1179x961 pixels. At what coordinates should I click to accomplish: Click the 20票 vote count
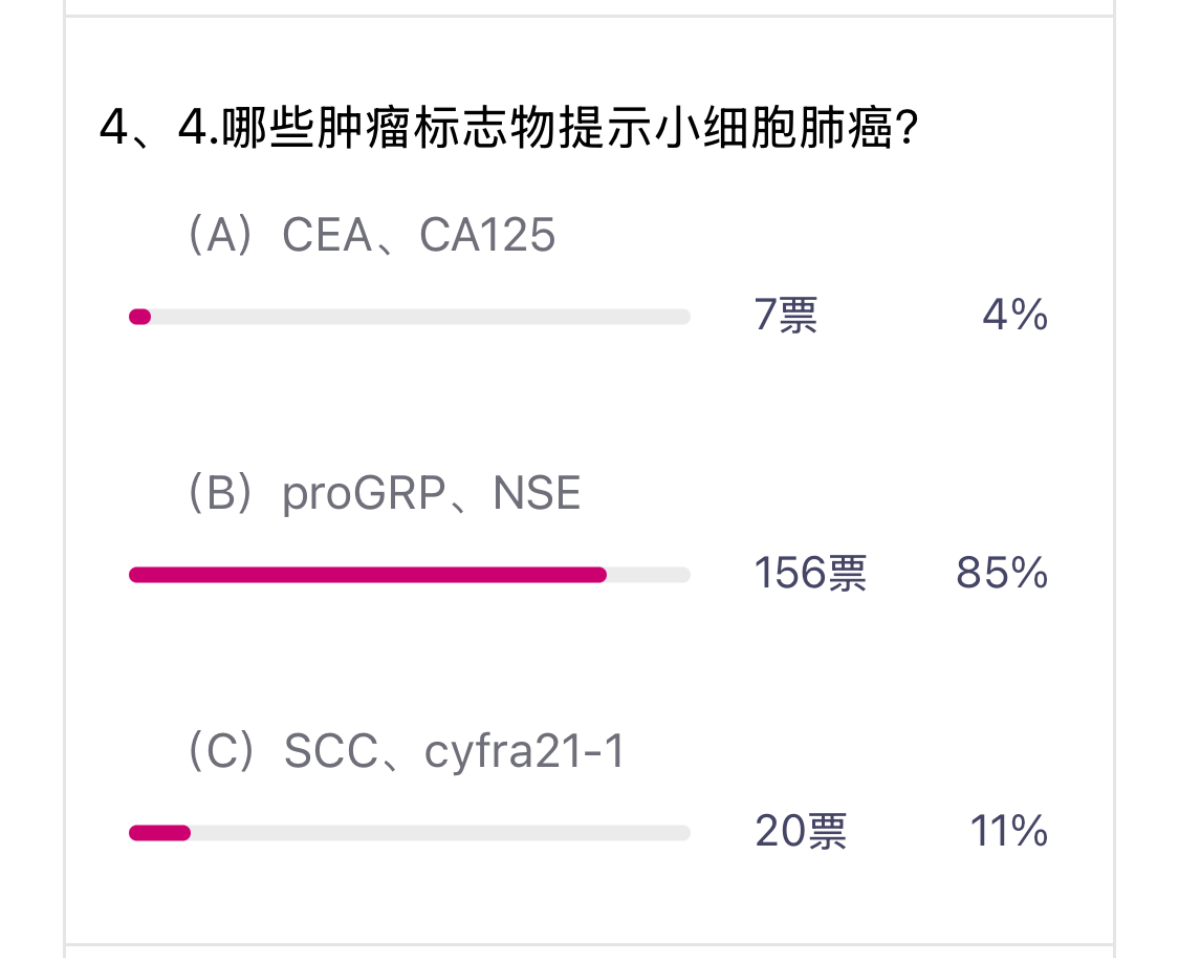pos(800,832)
